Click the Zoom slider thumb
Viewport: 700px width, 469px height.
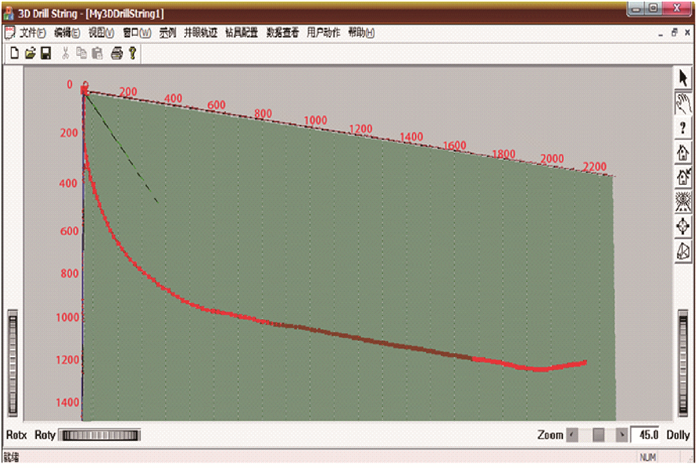click(598, 435)
